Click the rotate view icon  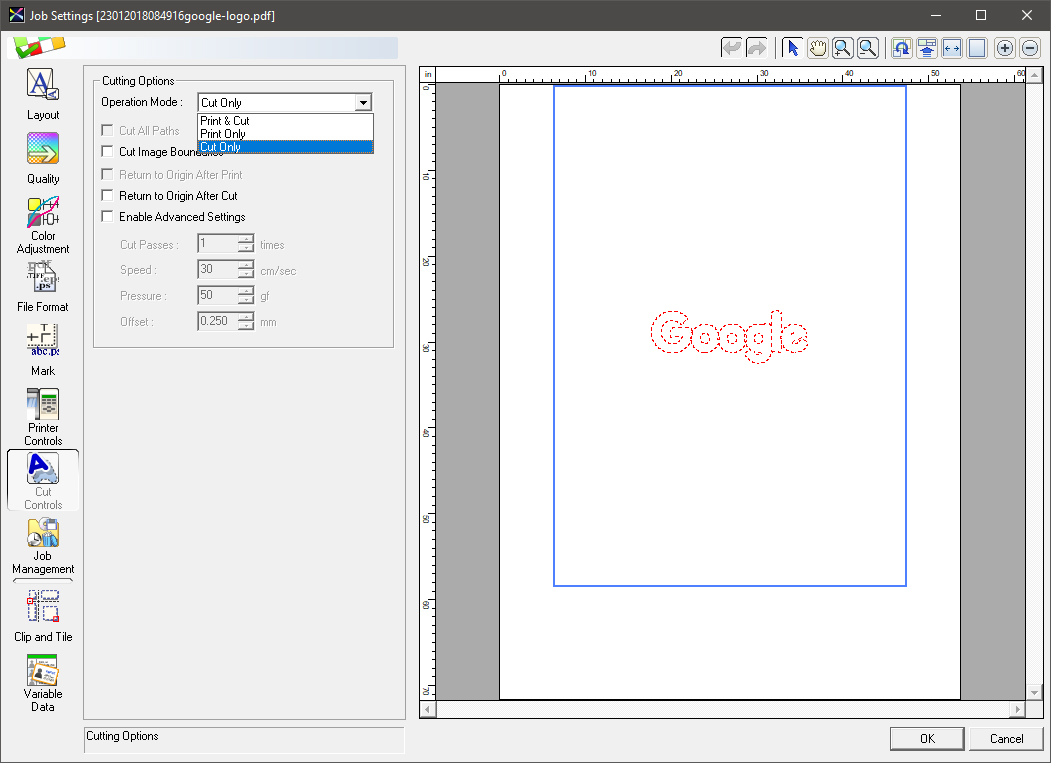902,48
